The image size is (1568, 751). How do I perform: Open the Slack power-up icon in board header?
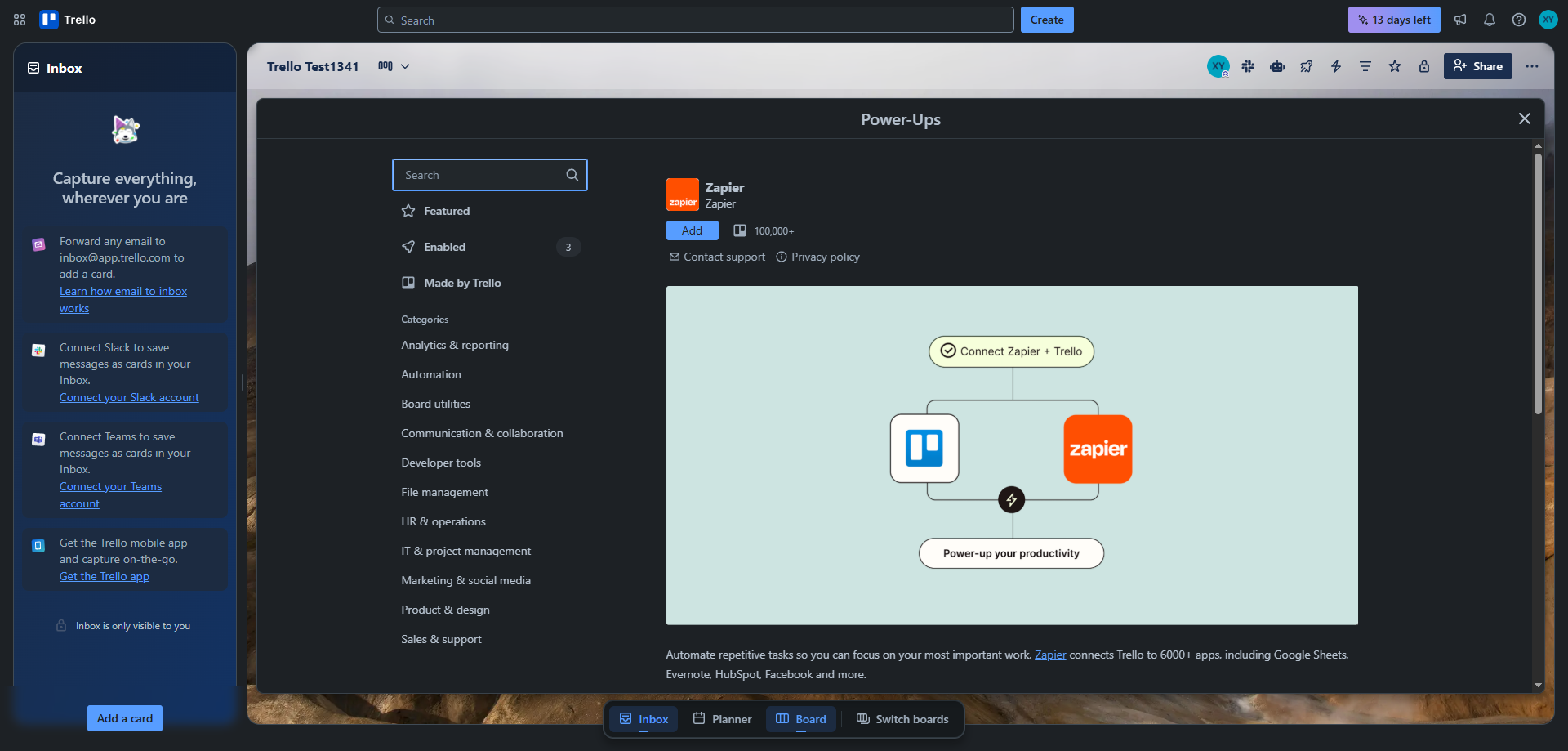1248,66
